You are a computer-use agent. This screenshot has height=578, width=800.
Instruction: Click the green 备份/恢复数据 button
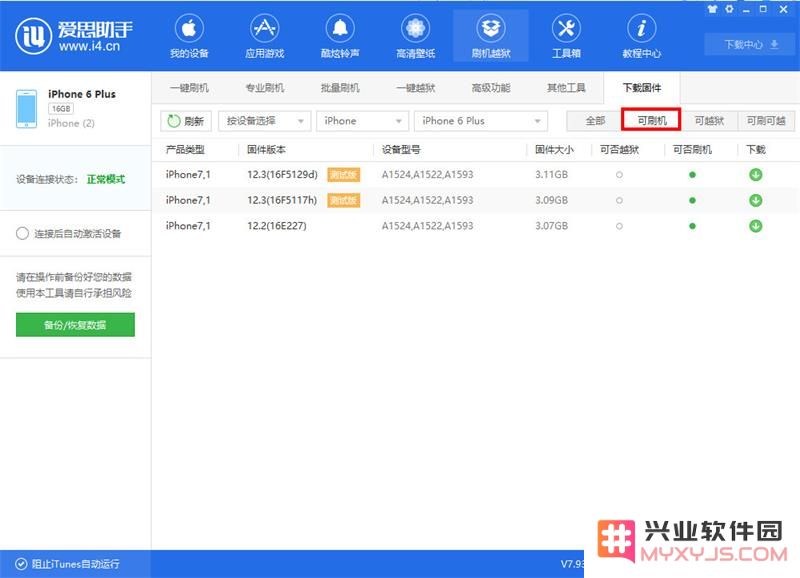coord(76,324)
